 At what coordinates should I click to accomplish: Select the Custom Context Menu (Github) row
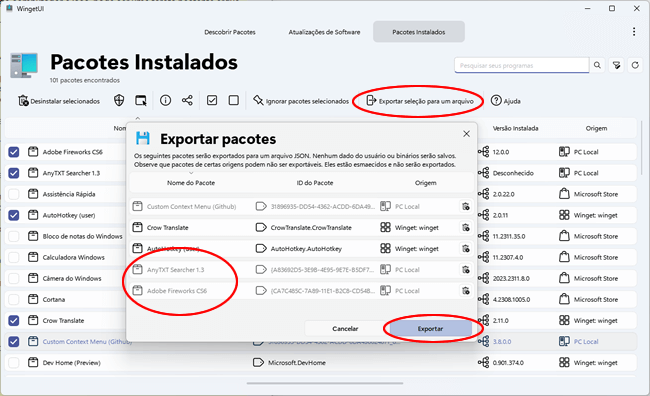tap(320, 341)
